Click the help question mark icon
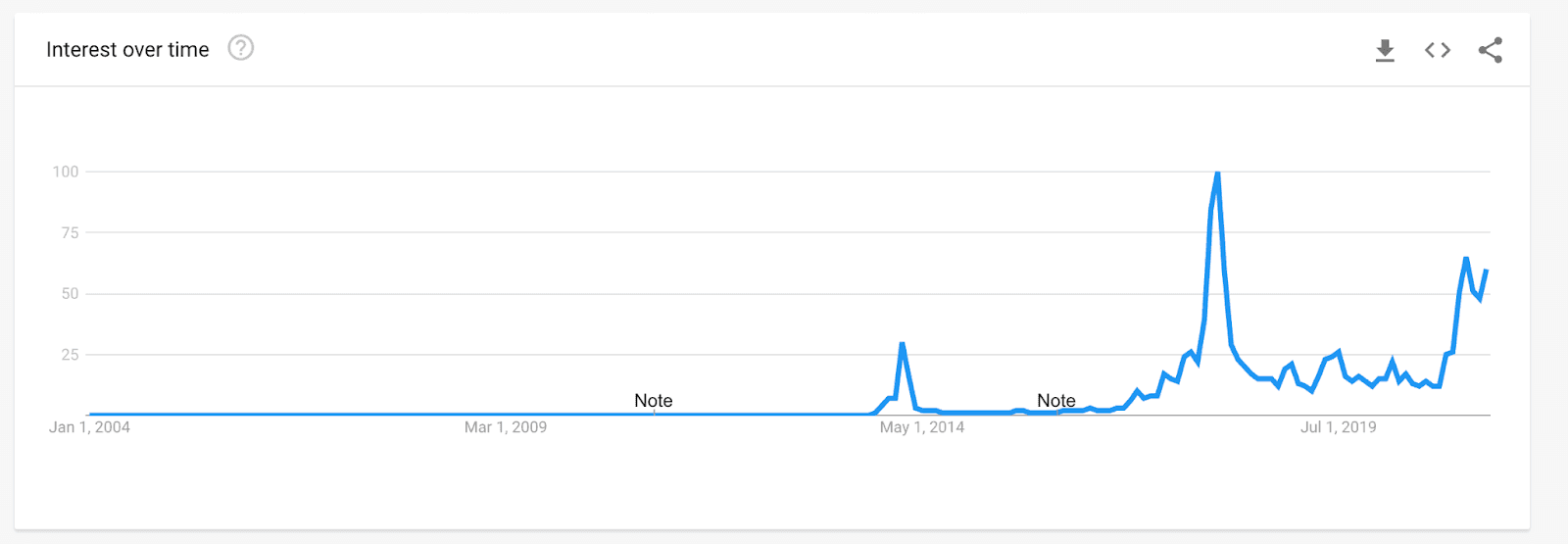Screen dimensions: 1568x544 [241, 48]
